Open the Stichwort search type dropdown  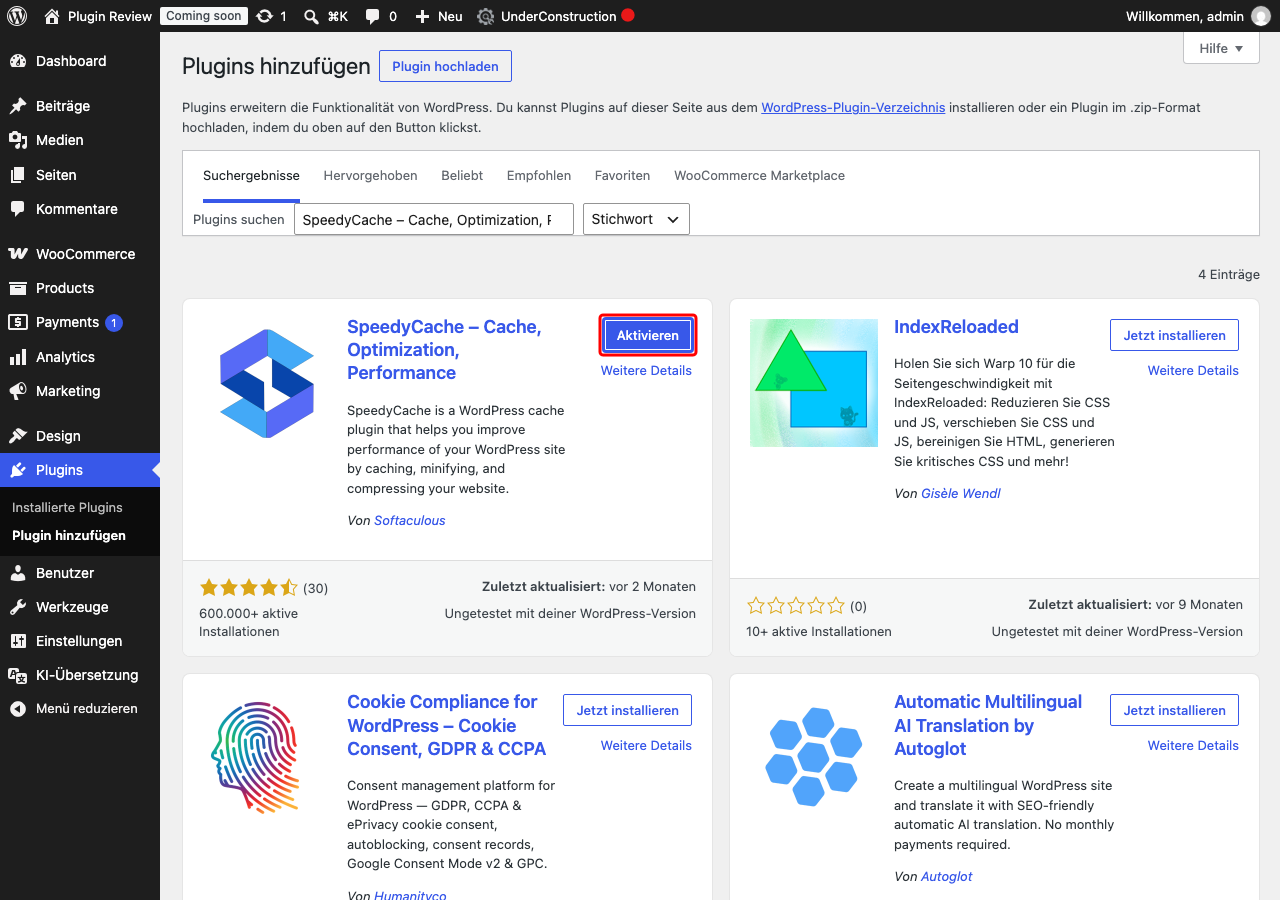point(636,219)
